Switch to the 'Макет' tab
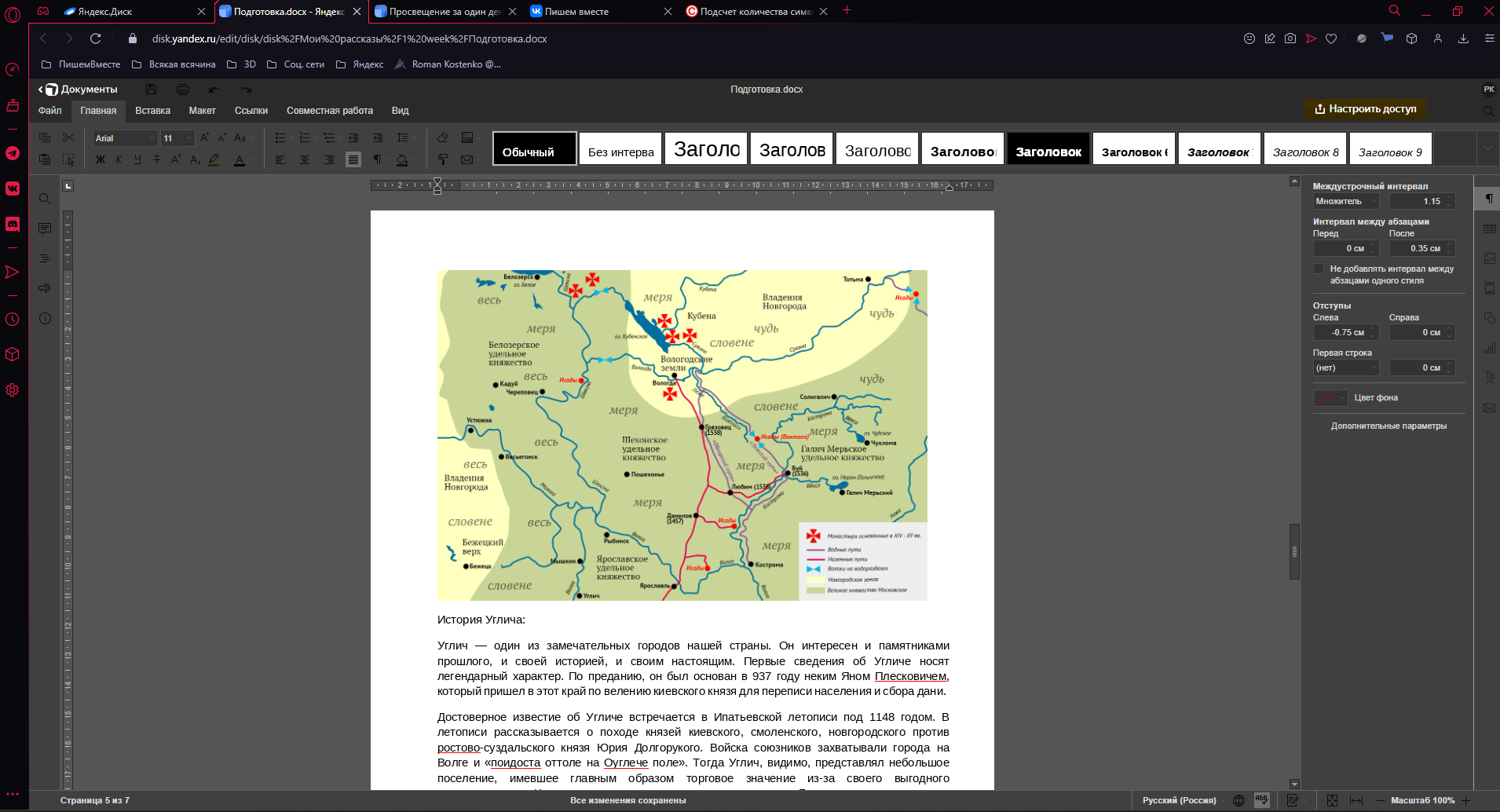The height and width of the screenshot is (812, 1500). [202, 111]
